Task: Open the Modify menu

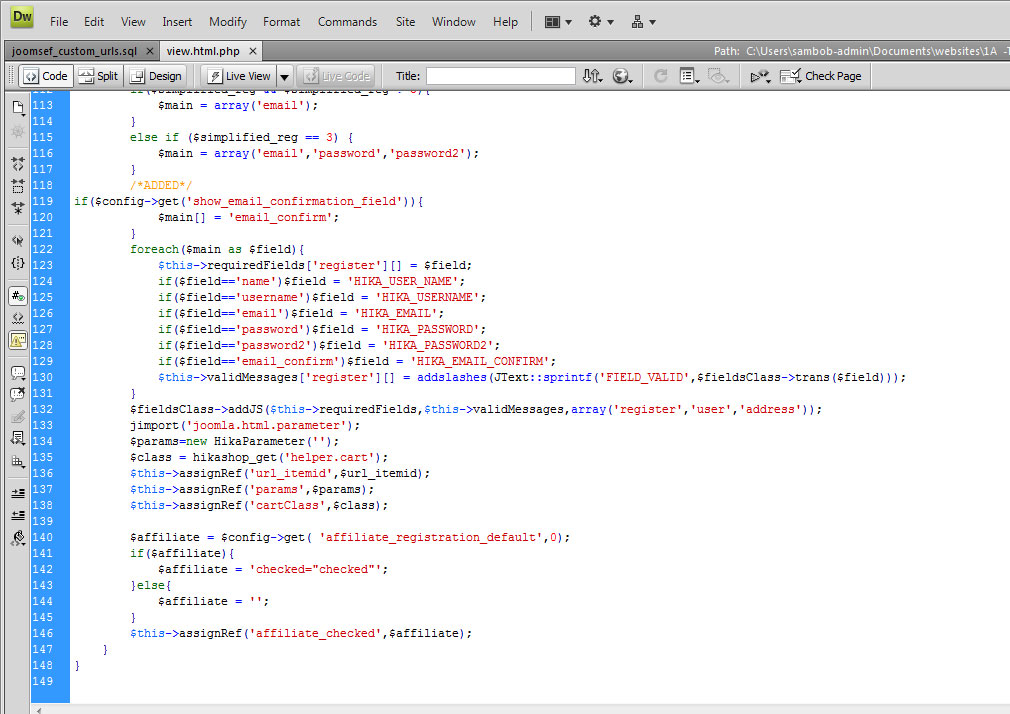Action: pos(228,22)
